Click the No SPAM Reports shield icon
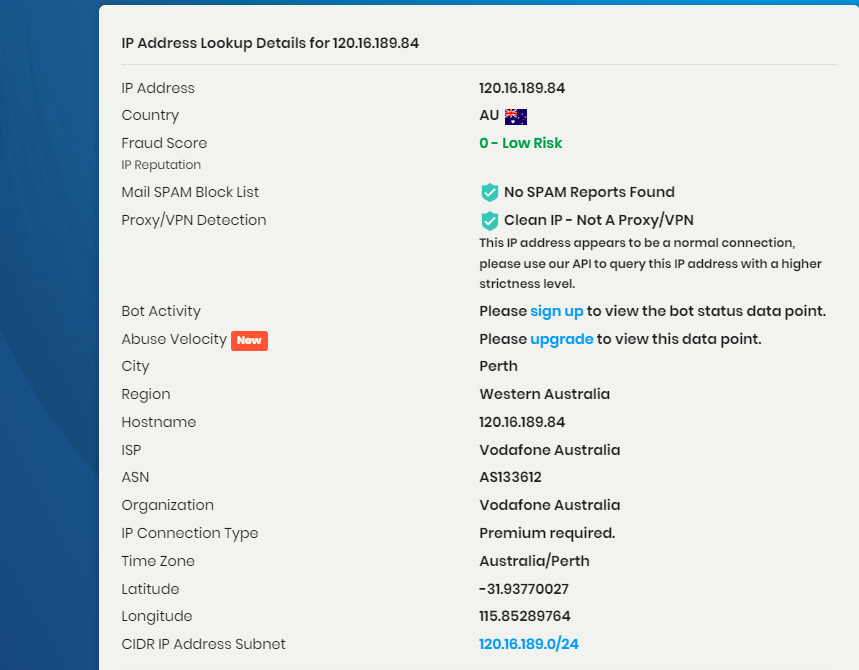Image resolution: width=859 pixels, height=670 pixels. pos(489,192)
